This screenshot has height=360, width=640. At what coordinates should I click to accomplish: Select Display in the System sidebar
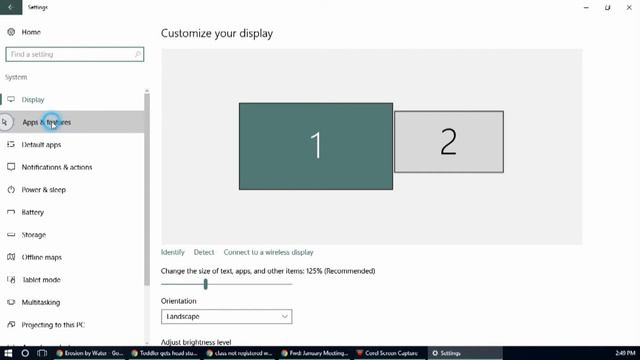72,100
